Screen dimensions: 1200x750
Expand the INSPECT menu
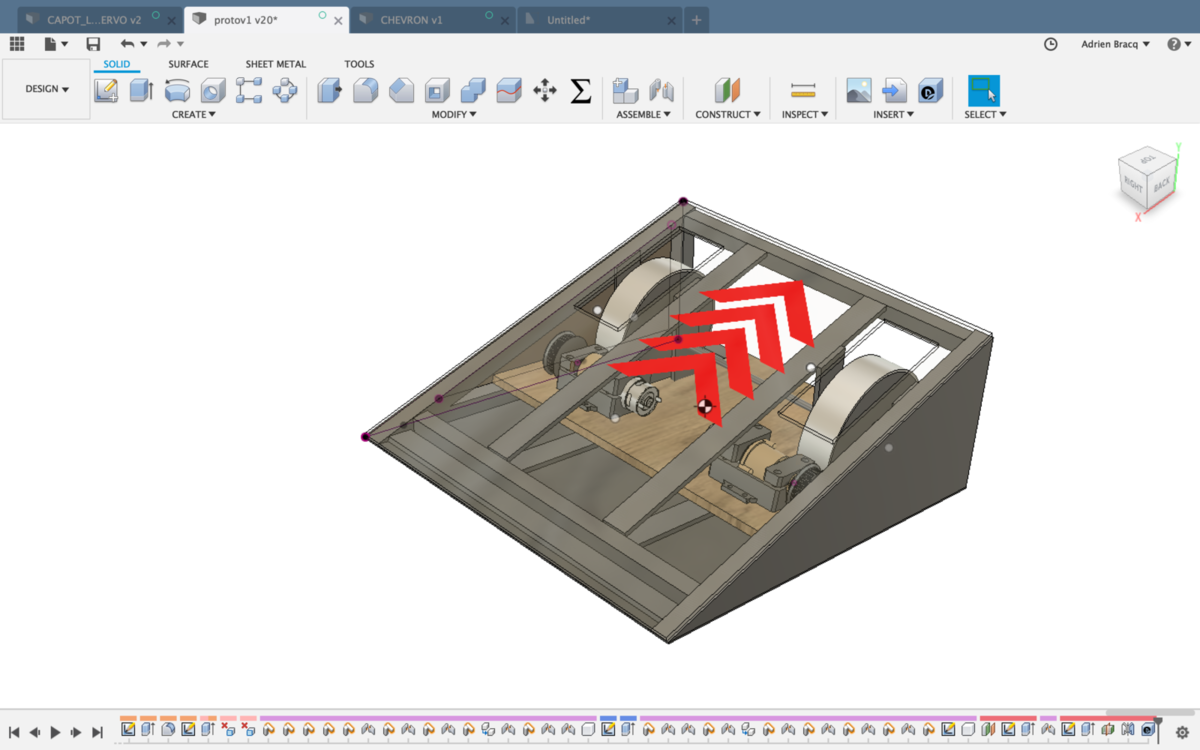point(805,115)
